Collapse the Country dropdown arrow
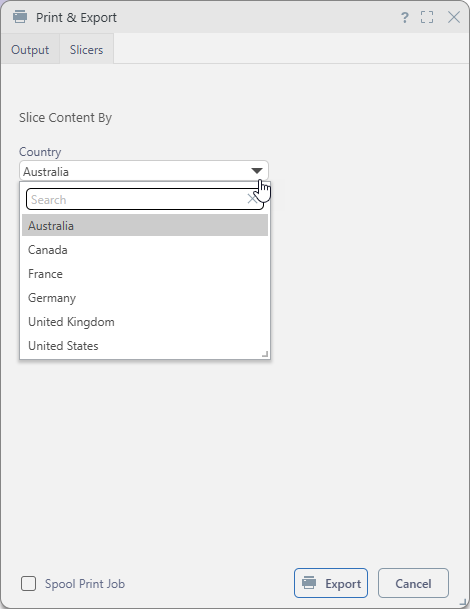This screenshot has width=470, height=609. [256, 171]
